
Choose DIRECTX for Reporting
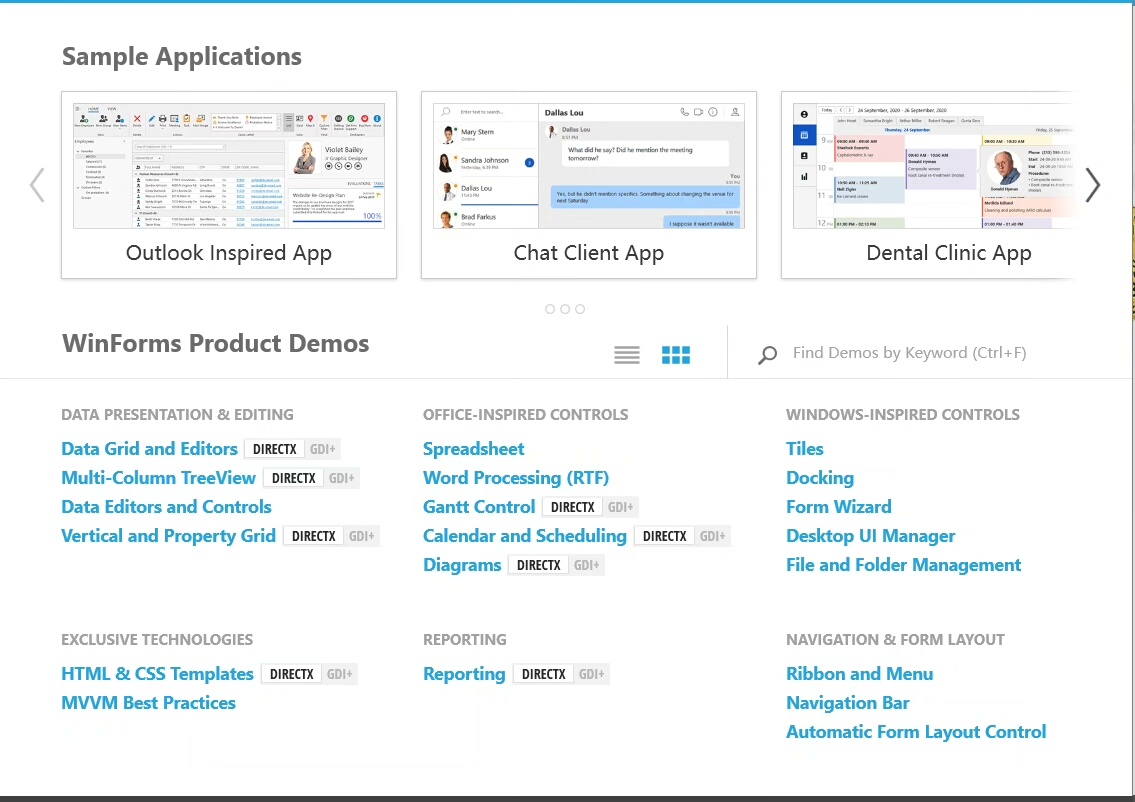pos(544,674)
